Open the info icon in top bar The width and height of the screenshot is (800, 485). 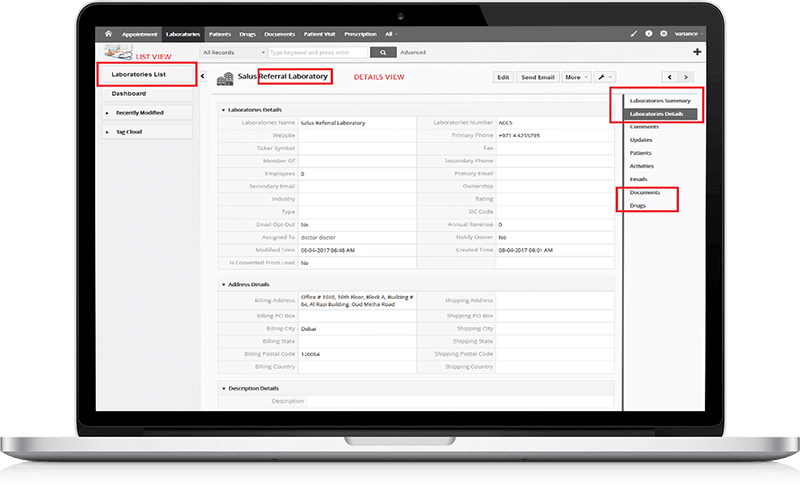pos(648,34)
